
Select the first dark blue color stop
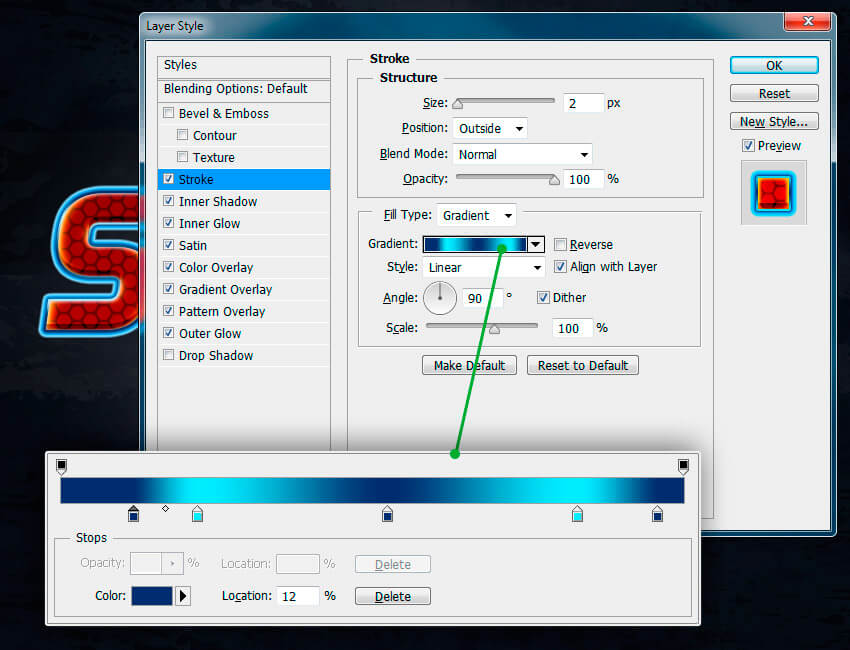point(134,514)
